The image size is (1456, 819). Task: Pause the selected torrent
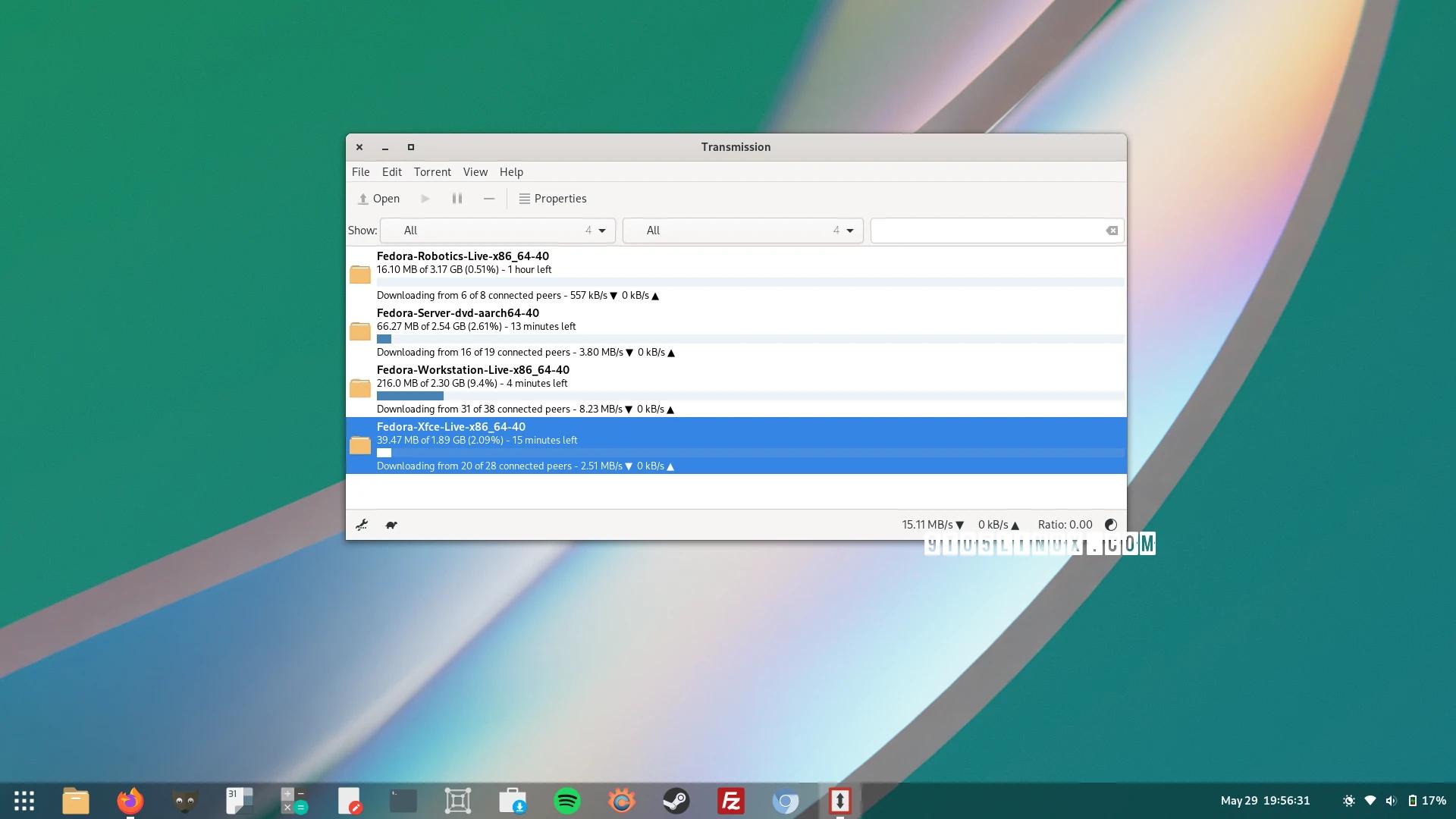click(457, 199)
